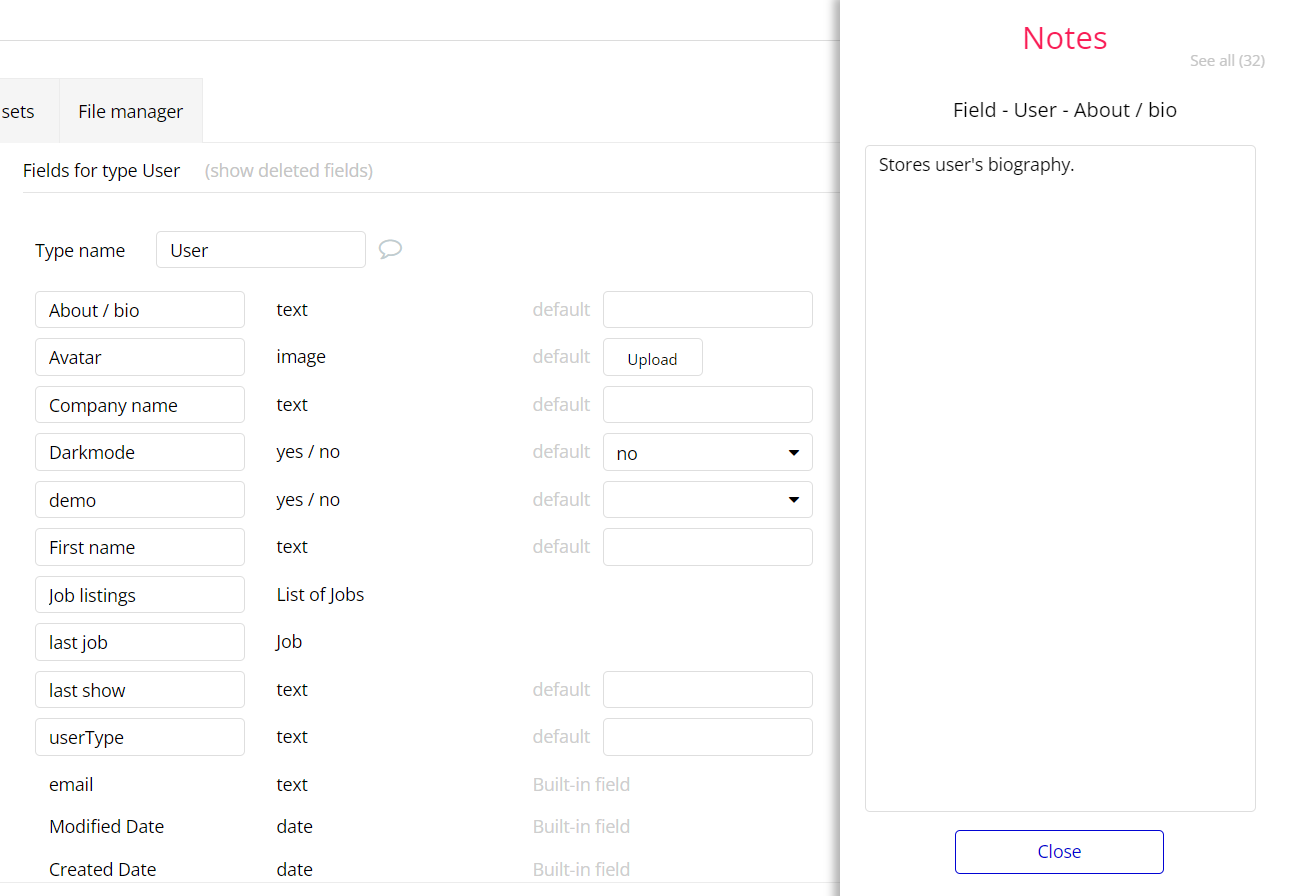Select the Avatar field name box
The image size is (1289, 896).
139,357
